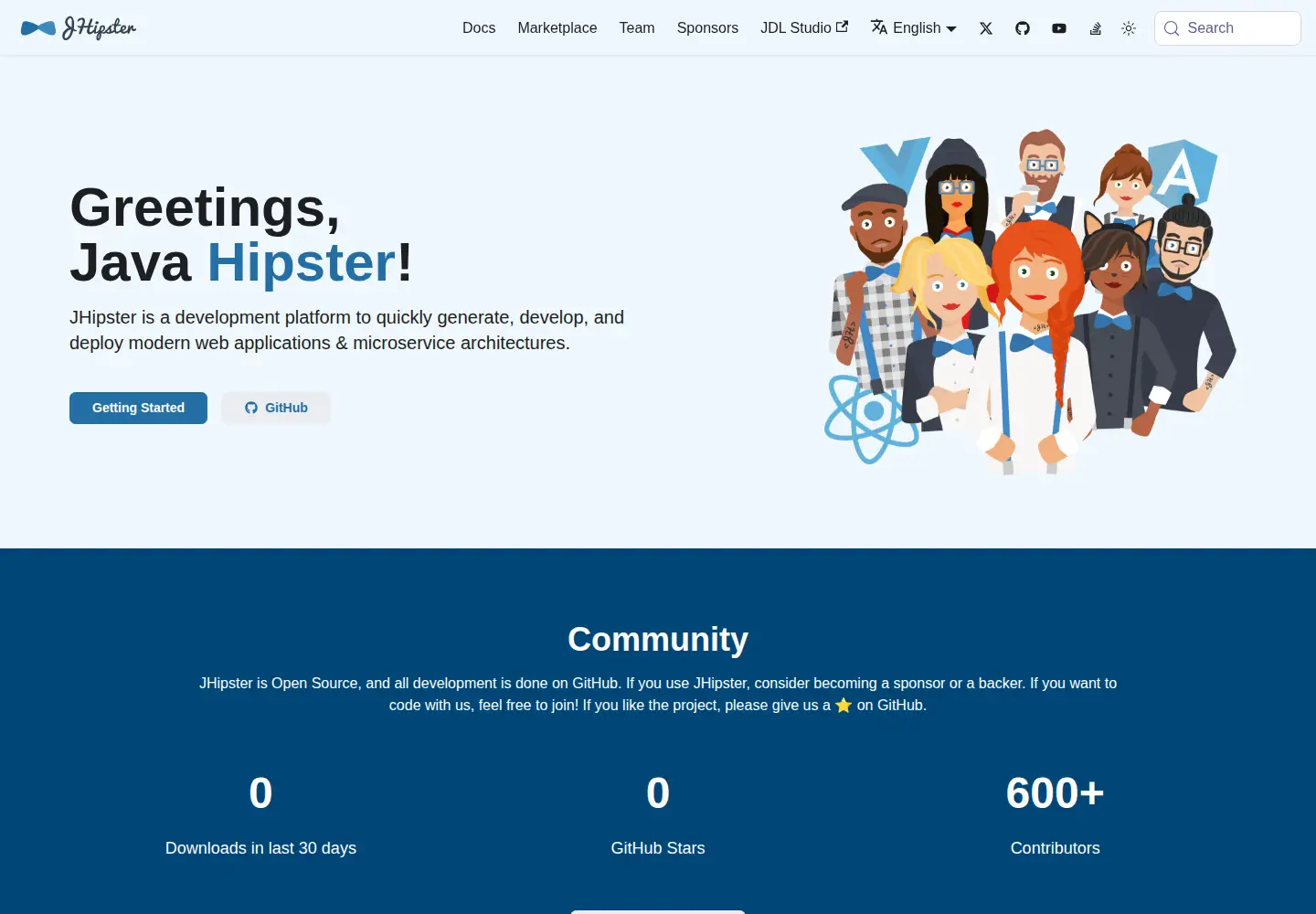Click the GitHub button below the intro
Screen dimensions: 1316x914
276,408
